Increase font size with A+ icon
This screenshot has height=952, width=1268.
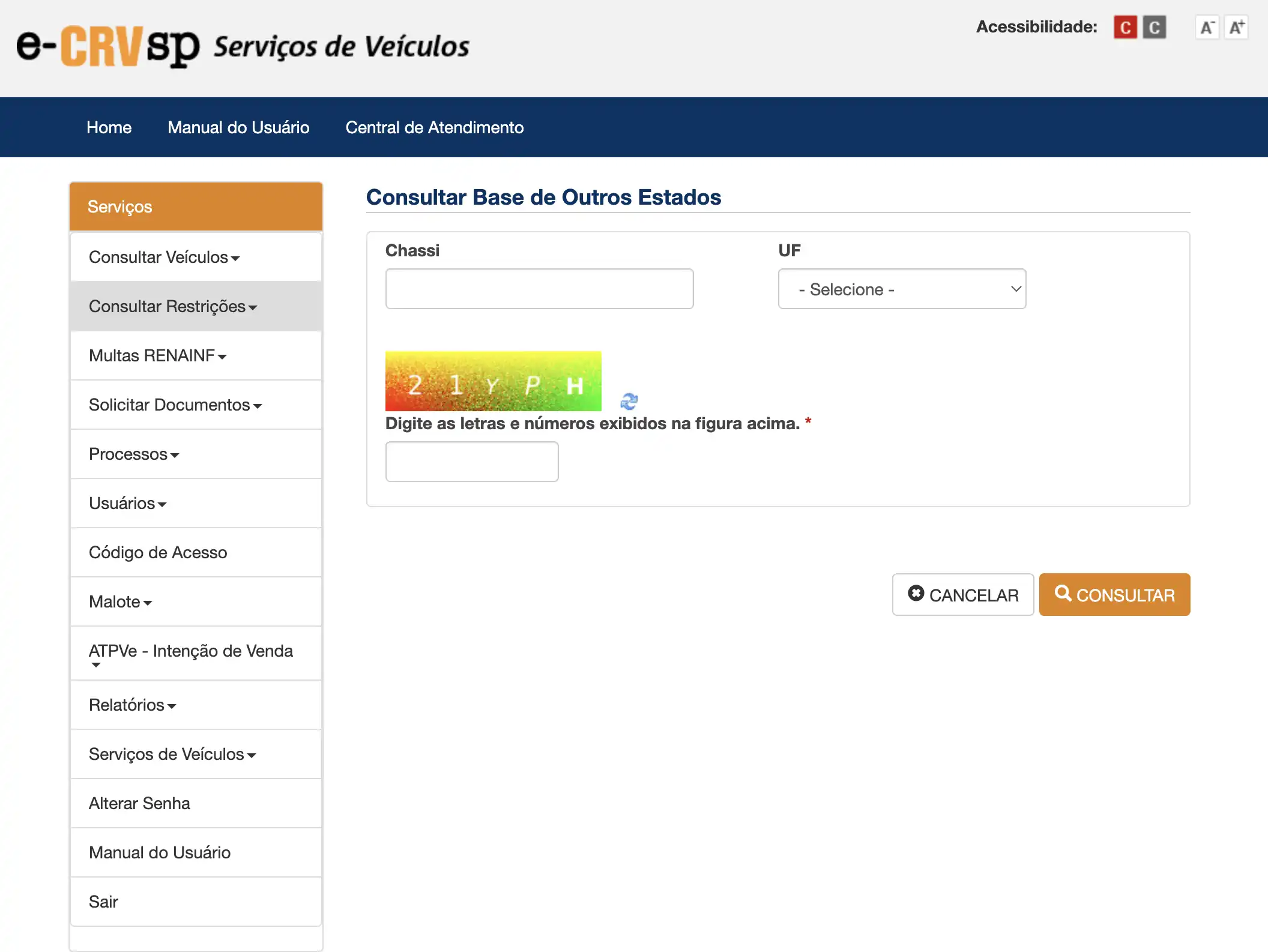pyautogui.click(x=1236, y=28)
